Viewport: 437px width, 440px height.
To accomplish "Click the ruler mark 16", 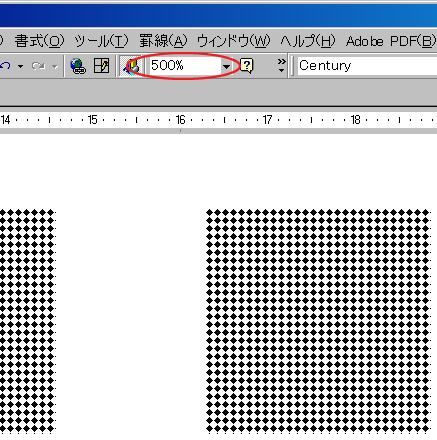I will [x=180, y=120].
